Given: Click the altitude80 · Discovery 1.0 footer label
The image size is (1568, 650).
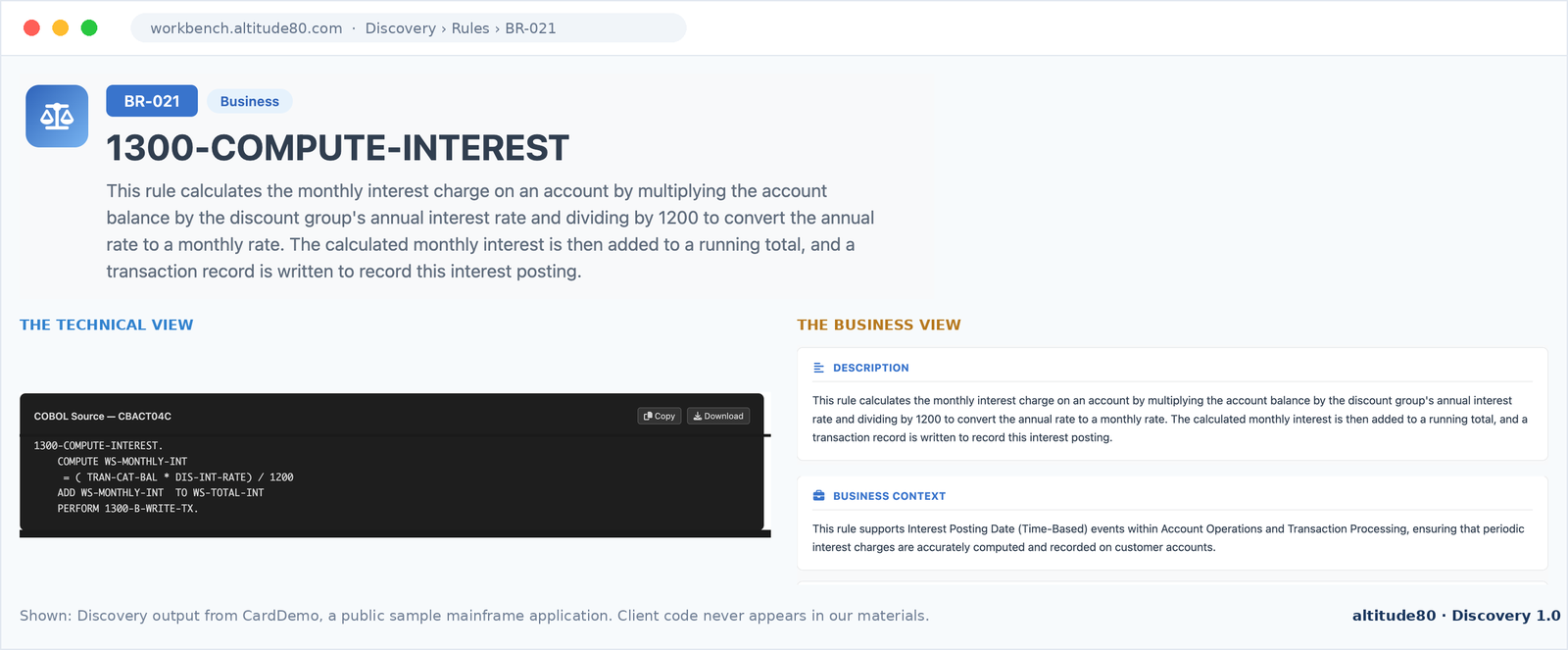Looking at the screenshot, I should pos(1456,616).
